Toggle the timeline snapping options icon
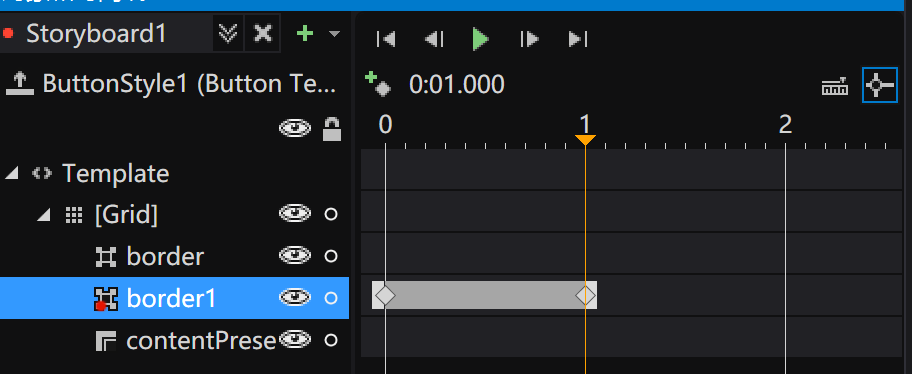The image size is (912, 374). 835,86
